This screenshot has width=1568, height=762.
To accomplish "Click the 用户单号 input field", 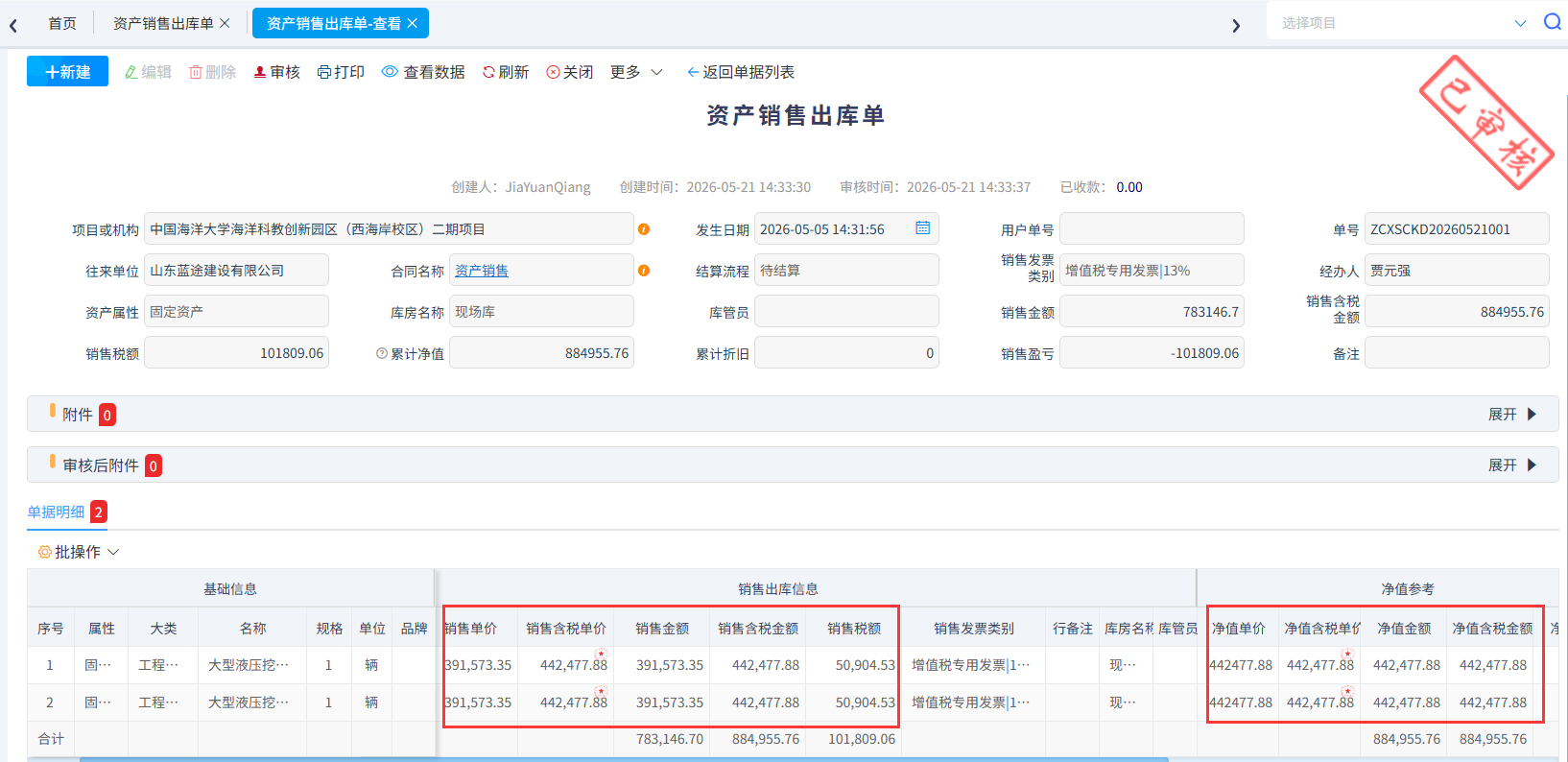I will click(1152, 229).
